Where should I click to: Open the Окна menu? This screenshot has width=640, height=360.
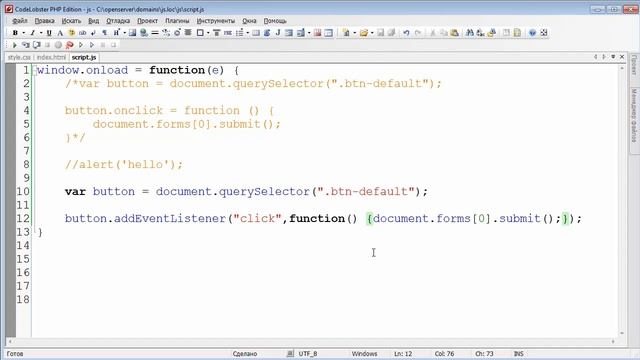pos(249,21)
